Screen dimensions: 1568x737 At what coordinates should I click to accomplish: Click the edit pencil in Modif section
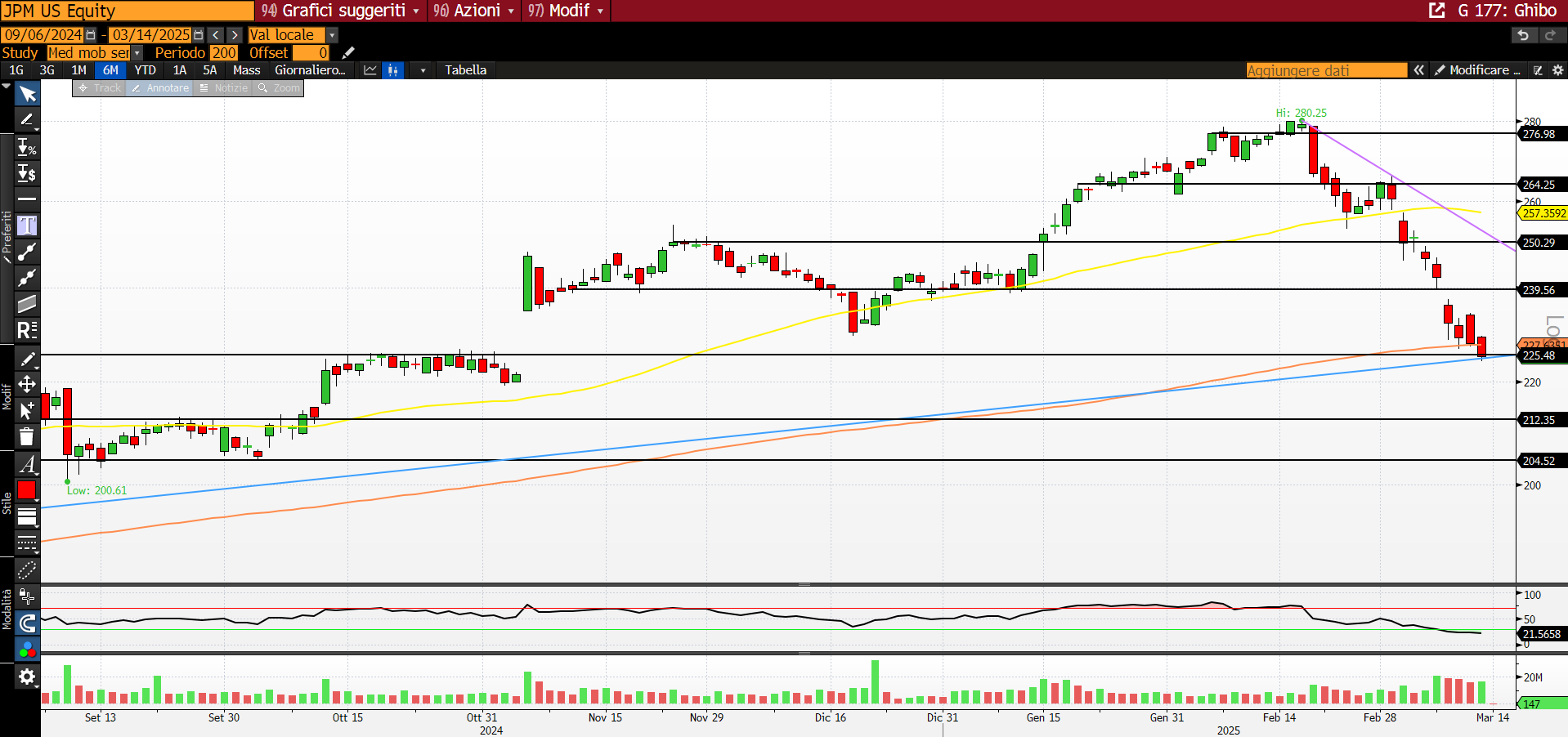point(27,359)
